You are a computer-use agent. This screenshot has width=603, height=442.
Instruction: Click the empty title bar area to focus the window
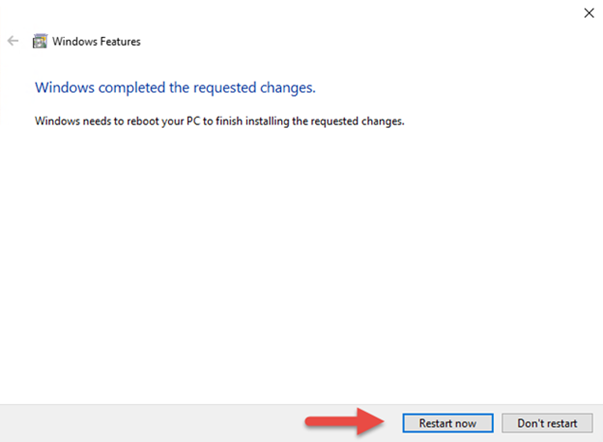[350, 20]
